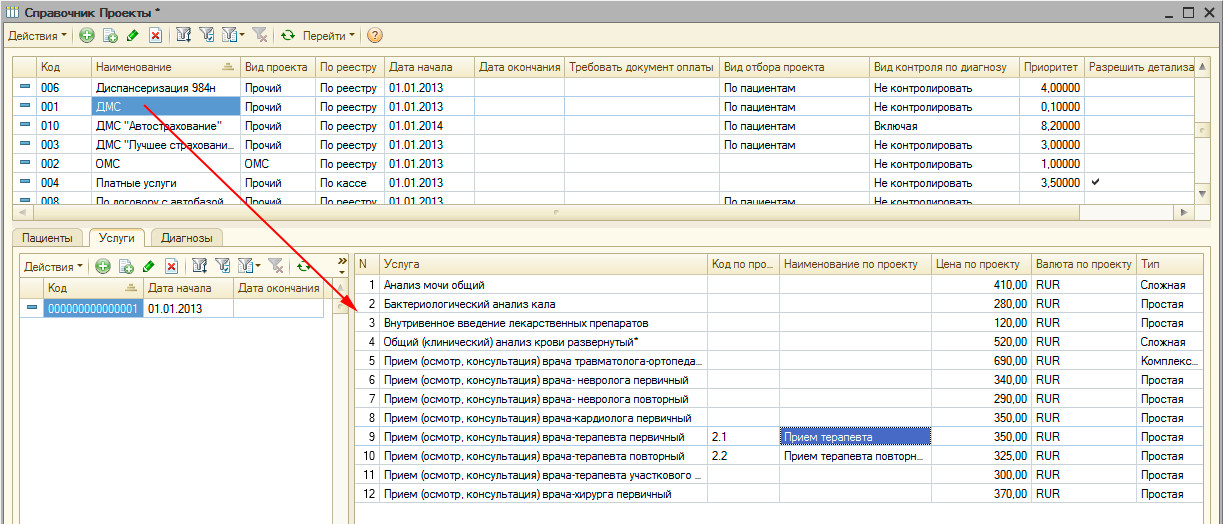Open the Действия dropdown in the main toolbar
The width and height of the screenshot is (1223, 524).
pyautogui.click(x=38, y=35)
